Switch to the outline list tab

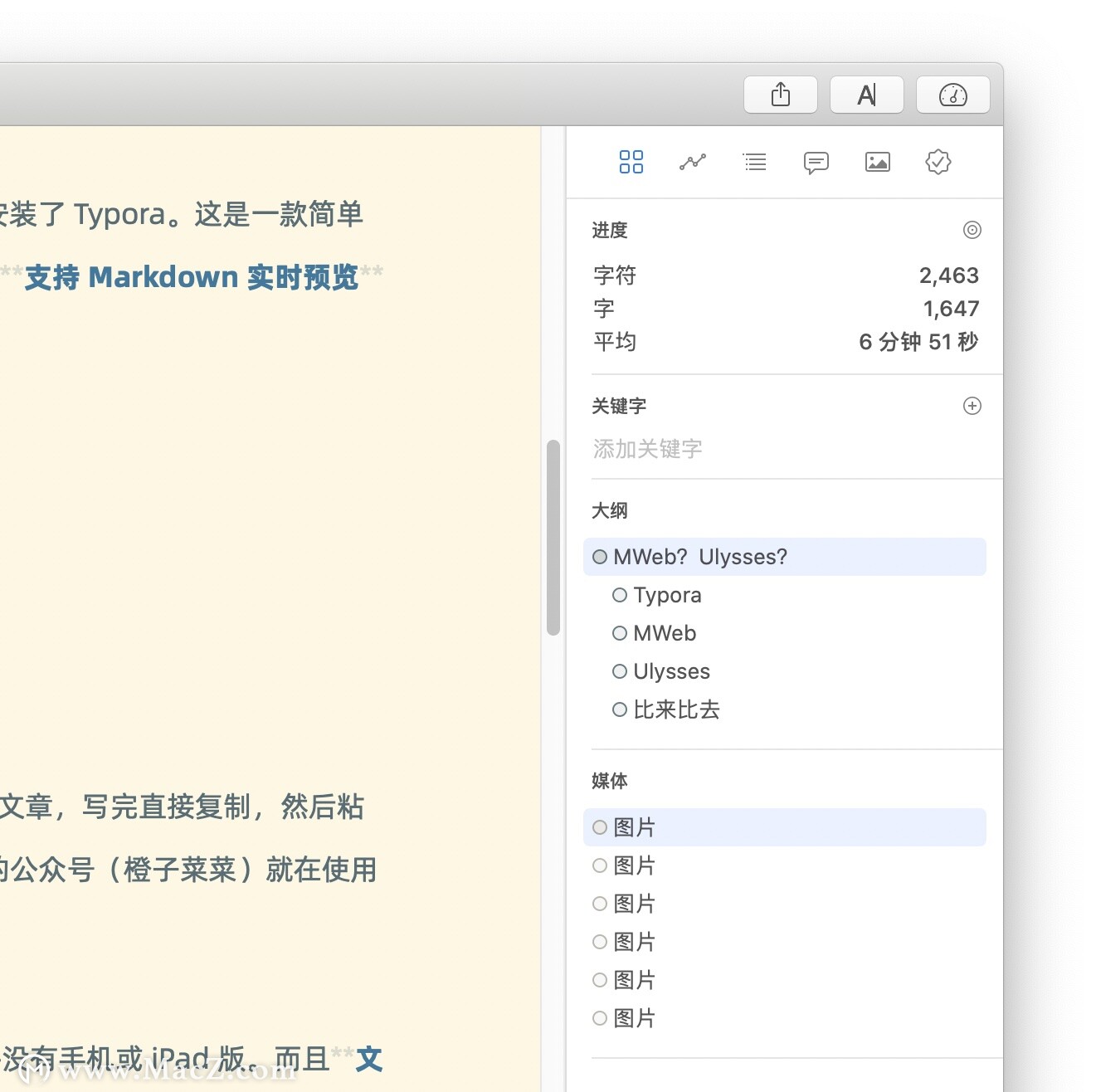pos(754,162)
